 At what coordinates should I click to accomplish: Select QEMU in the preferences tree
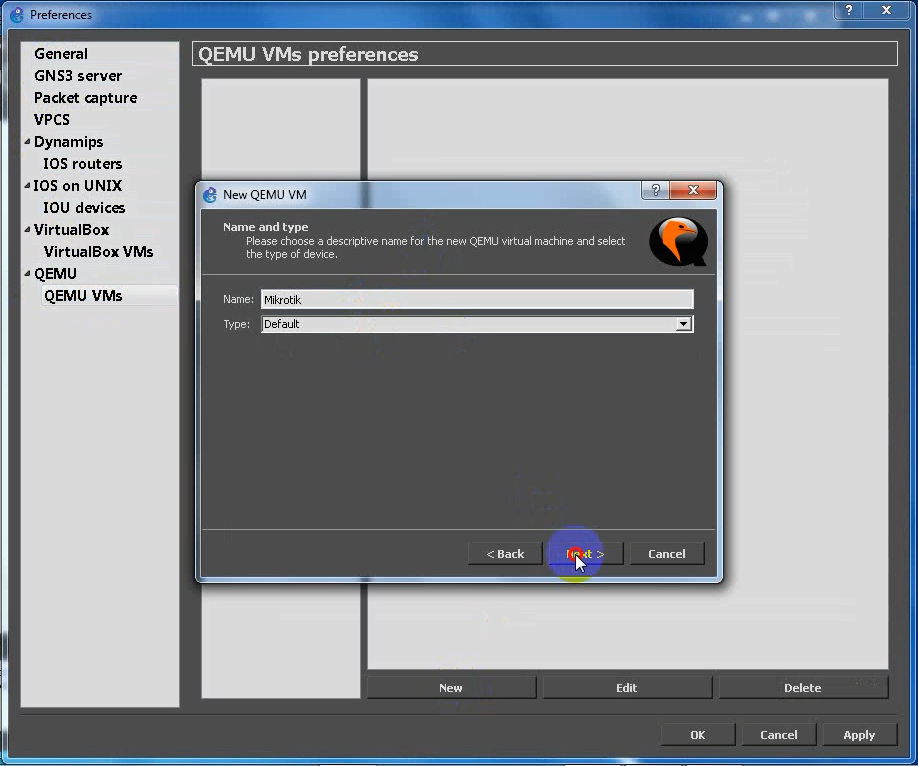point(55,273)
